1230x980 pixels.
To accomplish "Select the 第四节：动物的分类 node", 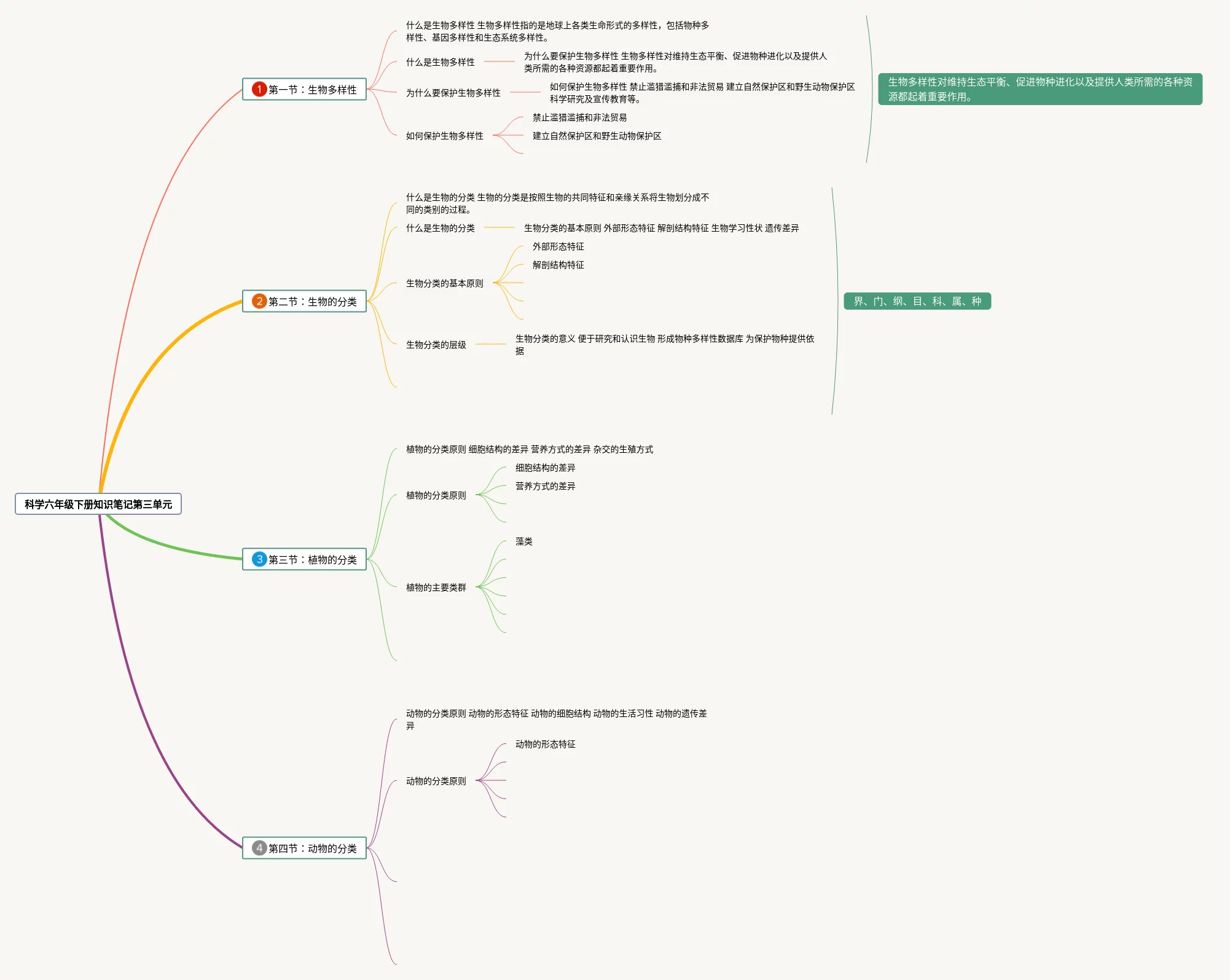I will (304, 848).
